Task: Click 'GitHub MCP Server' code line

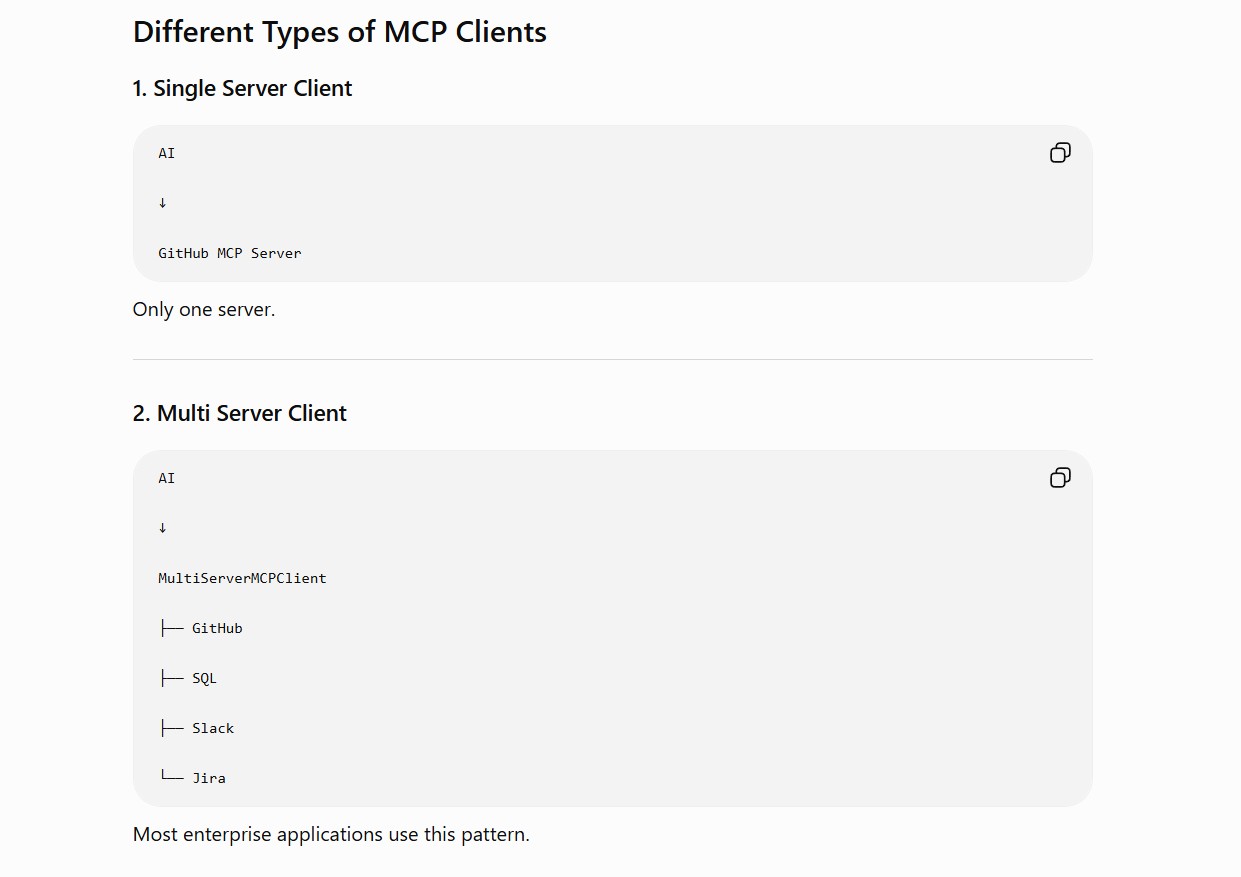Action: point(230,253)
